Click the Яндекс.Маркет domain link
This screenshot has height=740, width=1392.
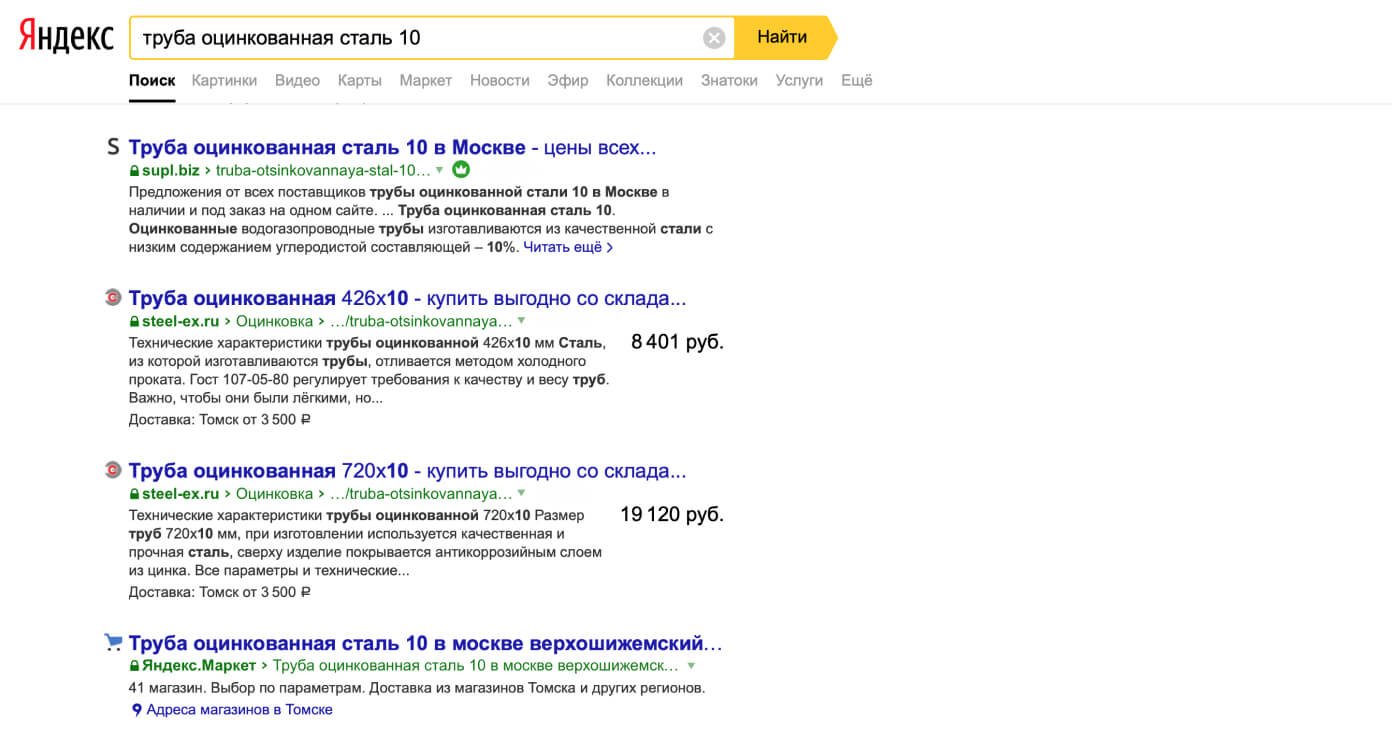[x=199, y=665]
